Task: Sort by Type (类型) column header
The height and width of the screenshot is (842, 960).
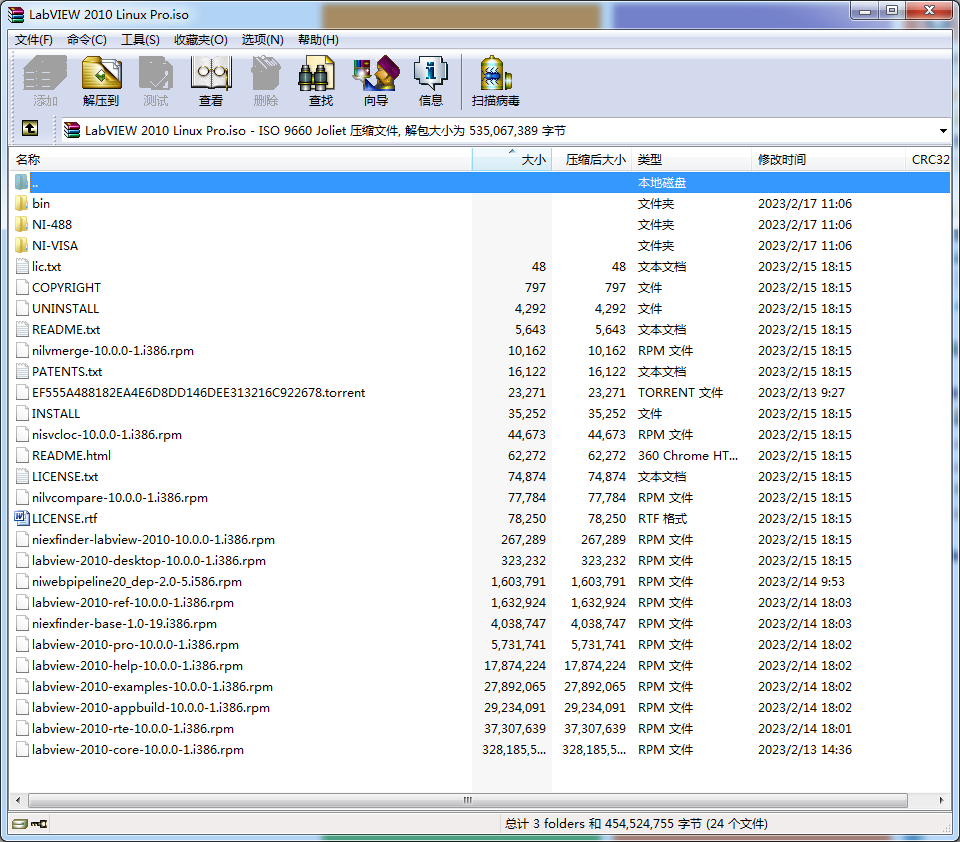Action: click(691, 159)
